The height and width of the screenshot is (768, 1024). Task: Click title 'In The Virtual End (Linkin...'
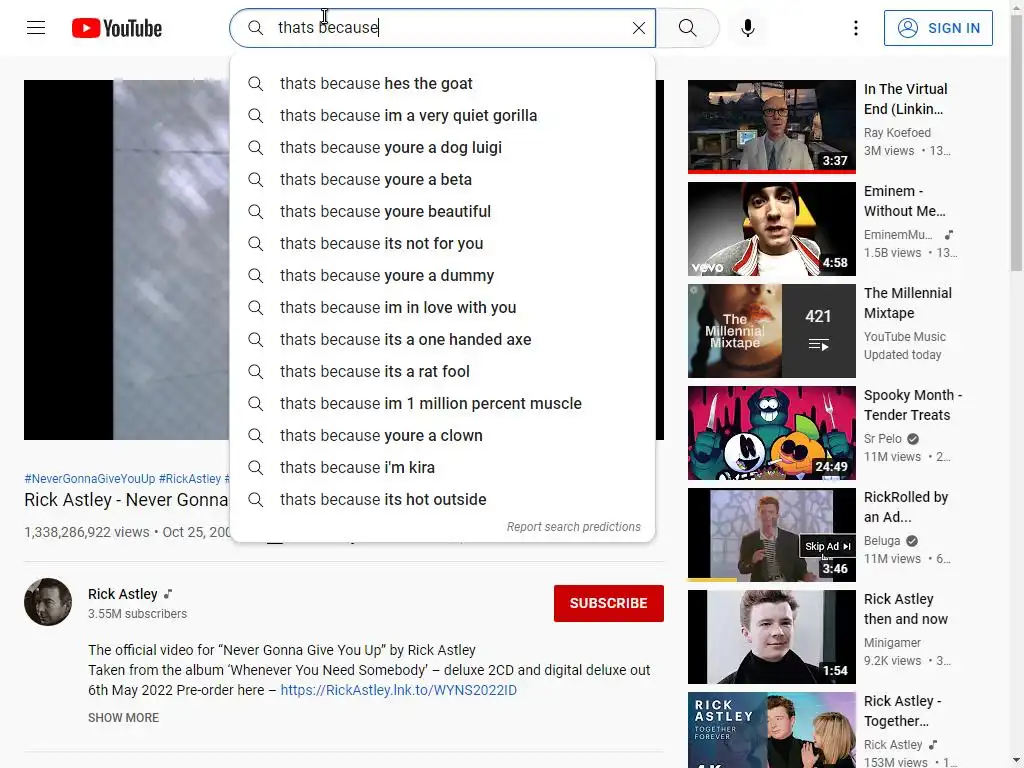[905, 99]
